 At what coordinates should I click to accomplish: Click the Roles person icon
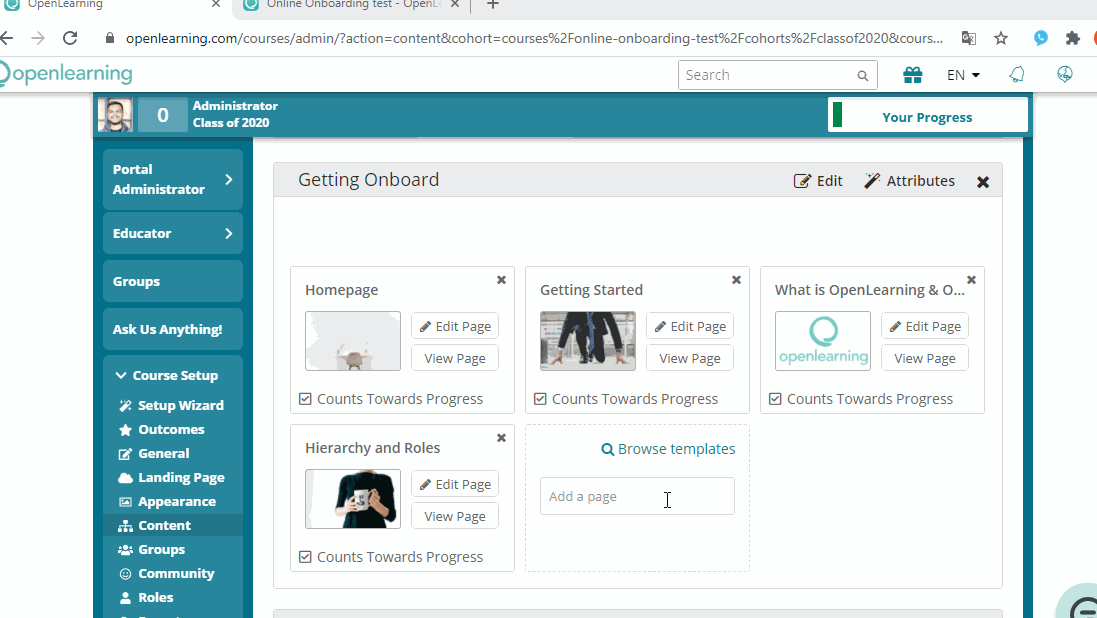tap(125, 598)
